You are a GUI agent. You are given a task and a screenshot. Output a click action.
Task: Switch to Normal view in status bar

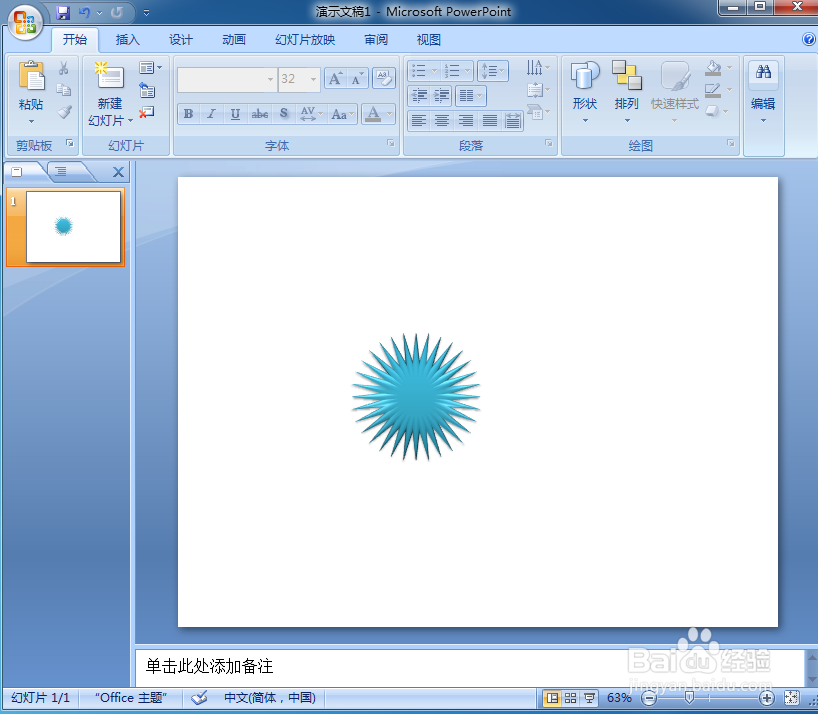tap(551, 697)
